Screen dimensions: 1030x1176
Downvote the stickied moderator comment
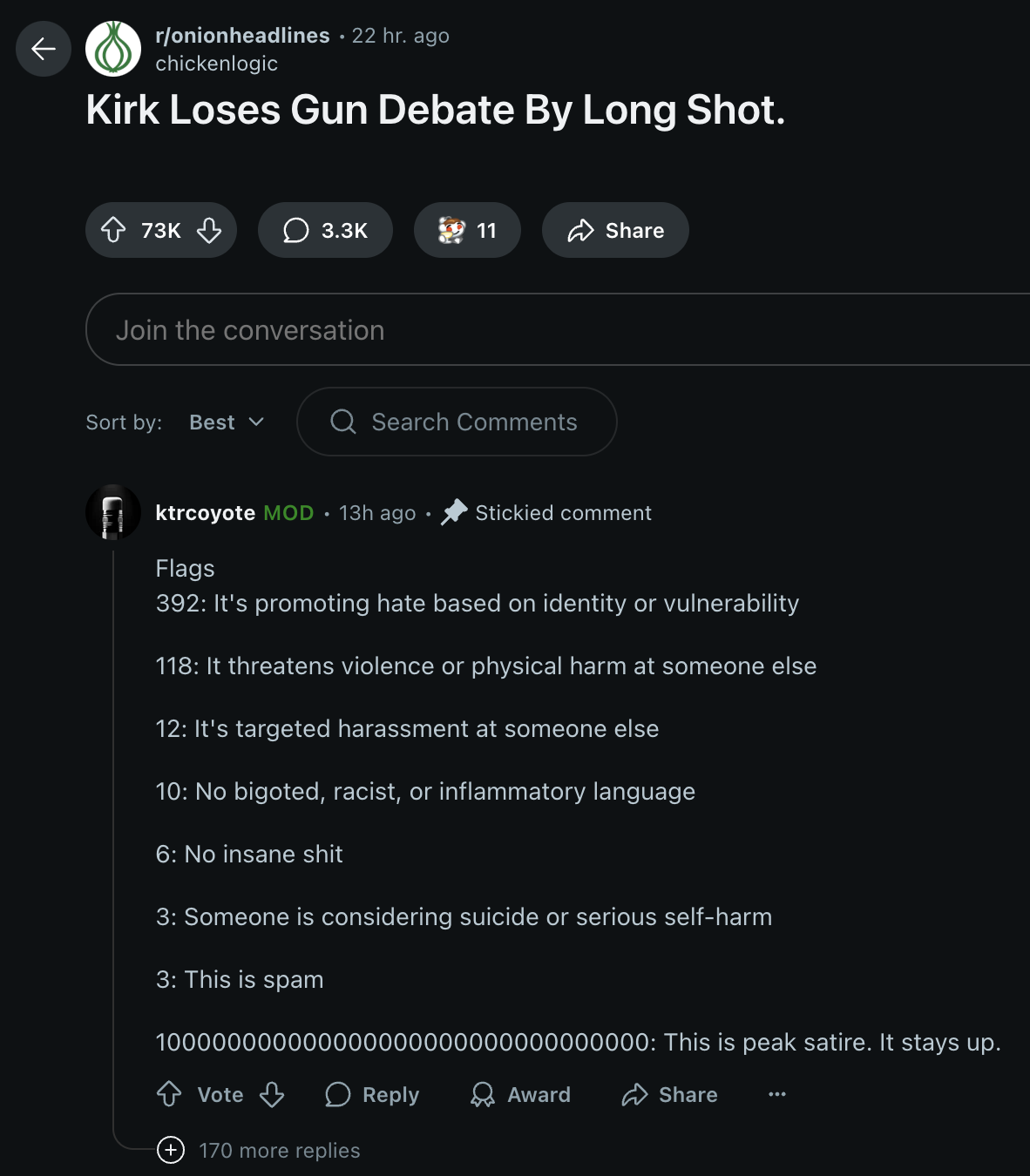coord(272,1094)
